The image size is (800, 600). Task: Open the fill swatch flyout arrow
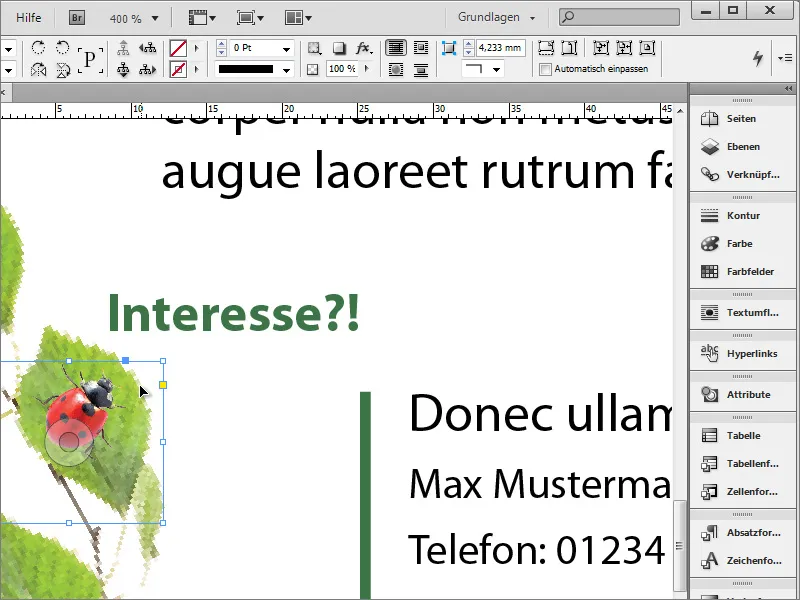[196, 48]
